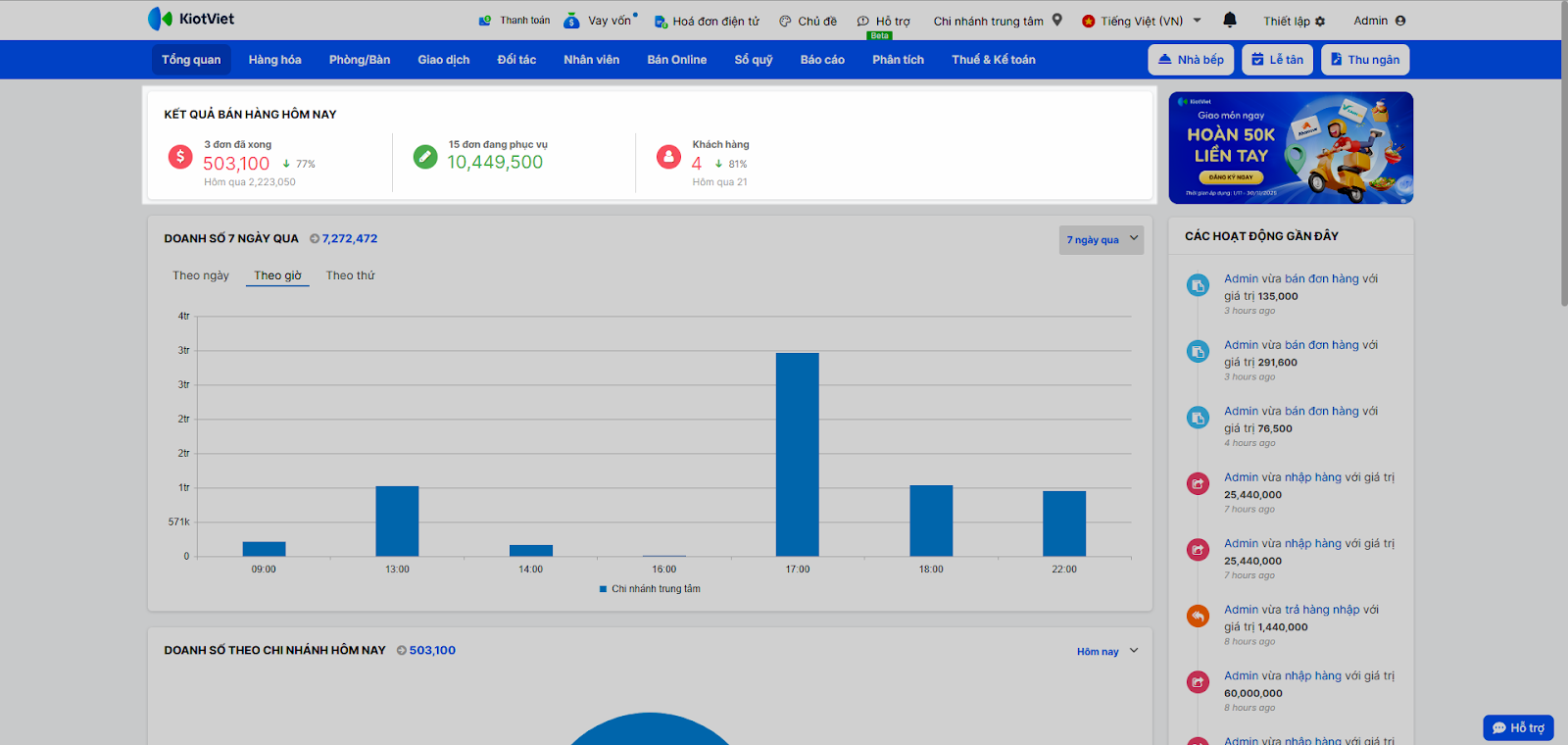The image size is (1568, 745).
Task: Click the Thanh toán payment icon
Action: pyautogui.click(x=485, y=21)
